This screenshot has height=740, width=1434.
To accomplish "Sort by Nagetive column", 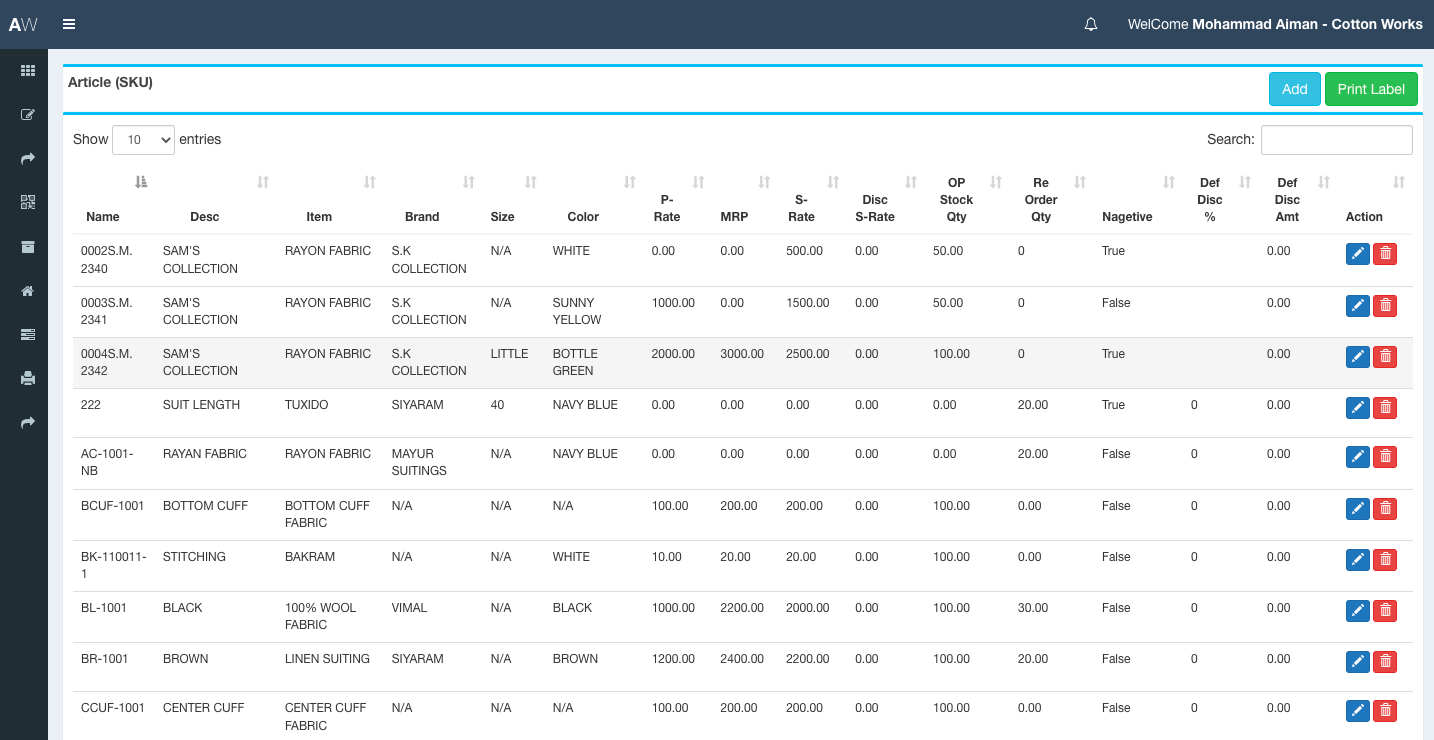I will tap(1138, 199).
